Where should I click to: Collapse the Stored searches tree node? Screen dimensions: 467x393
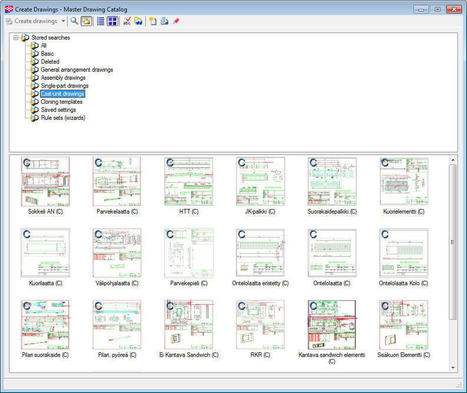pos(16,38)
